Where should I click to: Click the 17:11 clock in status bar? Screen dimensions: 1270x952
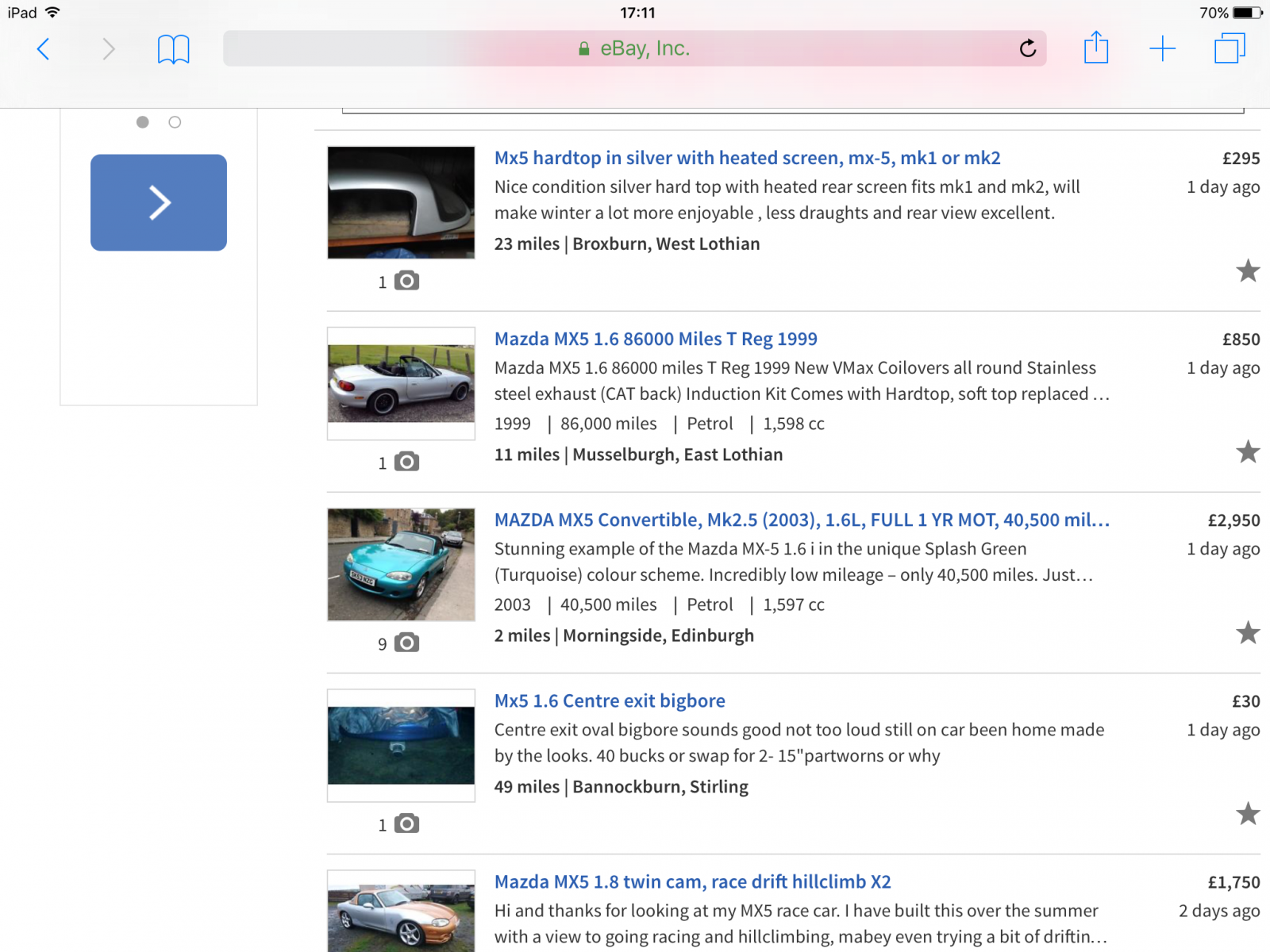coord(637,13)
